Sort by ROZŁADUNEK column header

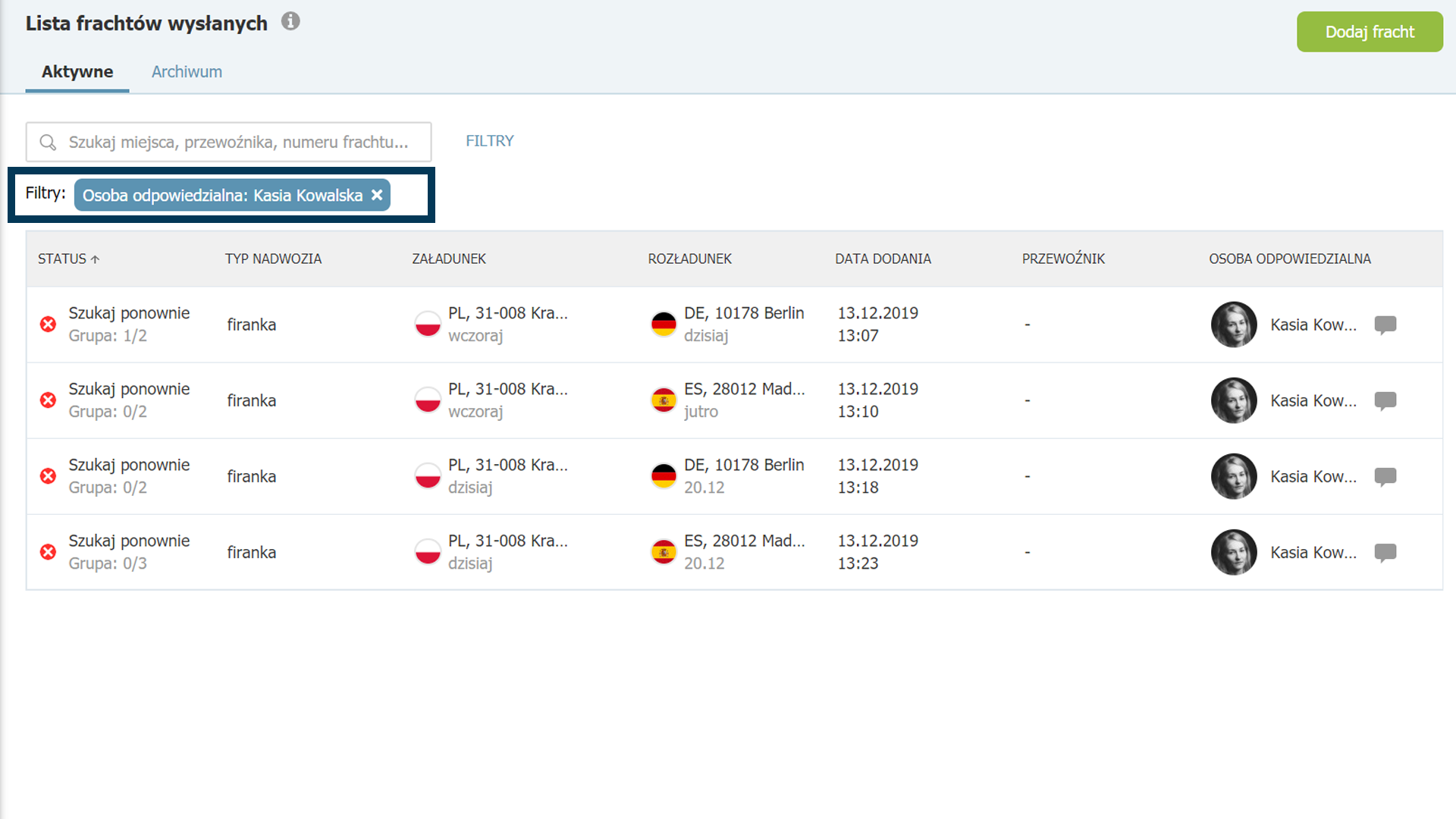(689, 259)
